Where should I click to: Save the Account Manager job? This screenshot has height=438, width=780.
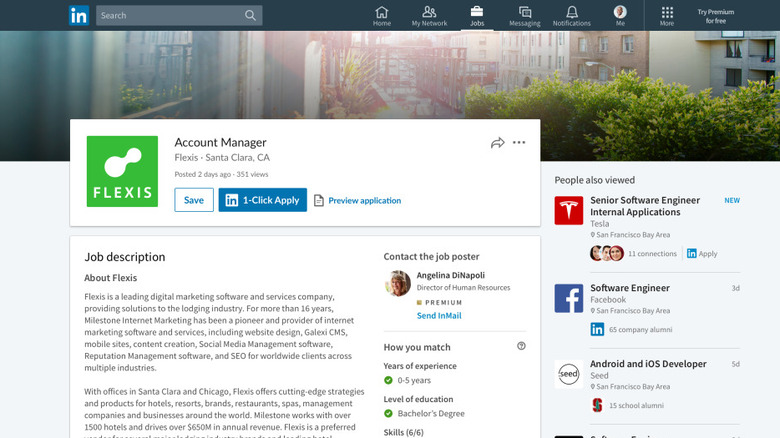(194, 200)
